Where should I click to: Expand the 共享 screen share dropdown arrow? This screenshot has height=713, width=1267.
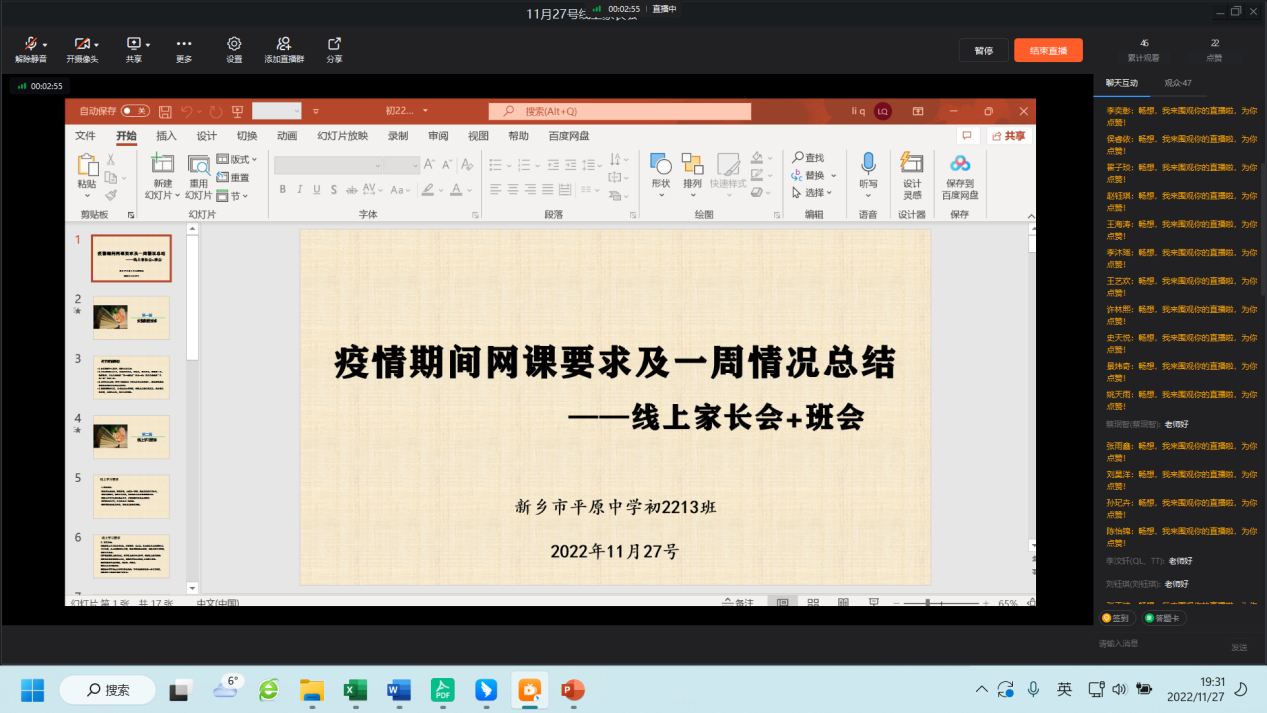coord(148,44)
